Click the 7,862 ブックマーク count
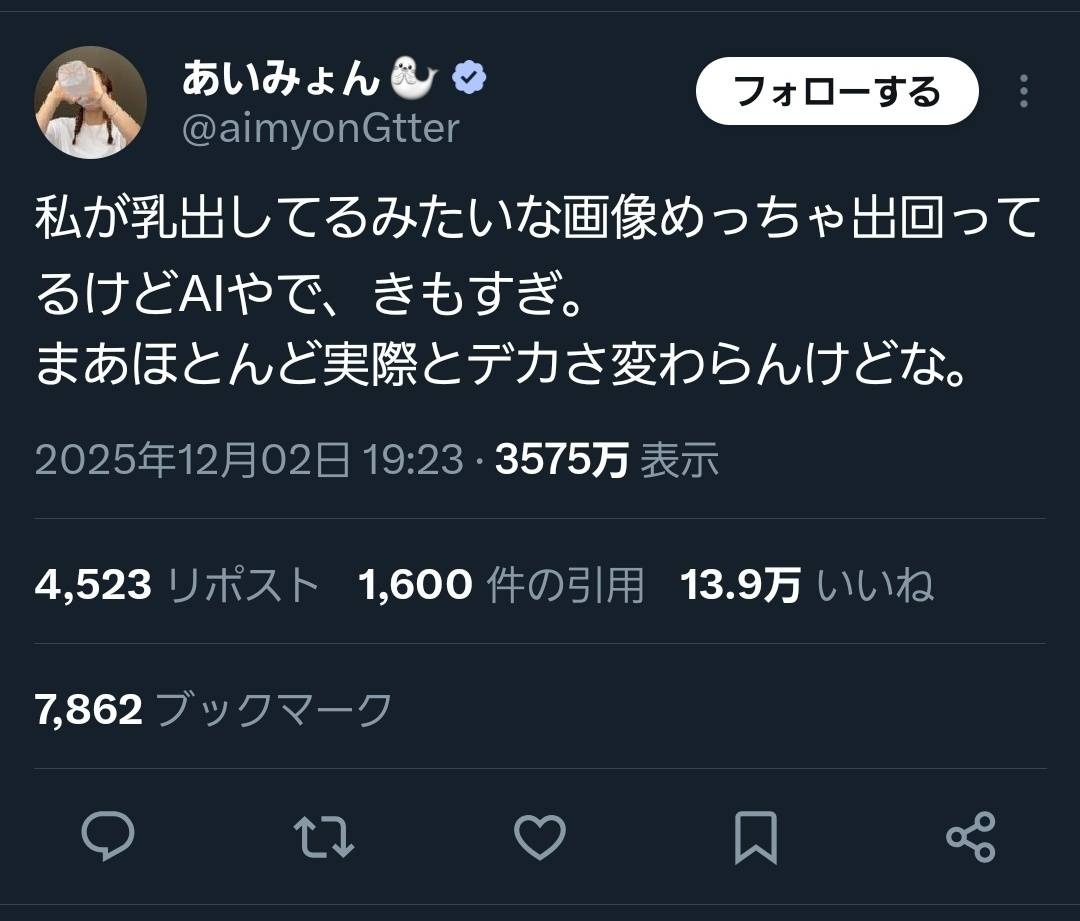Image resolution: width=1080 pixels, height=921 pixels. coord(213,709)
